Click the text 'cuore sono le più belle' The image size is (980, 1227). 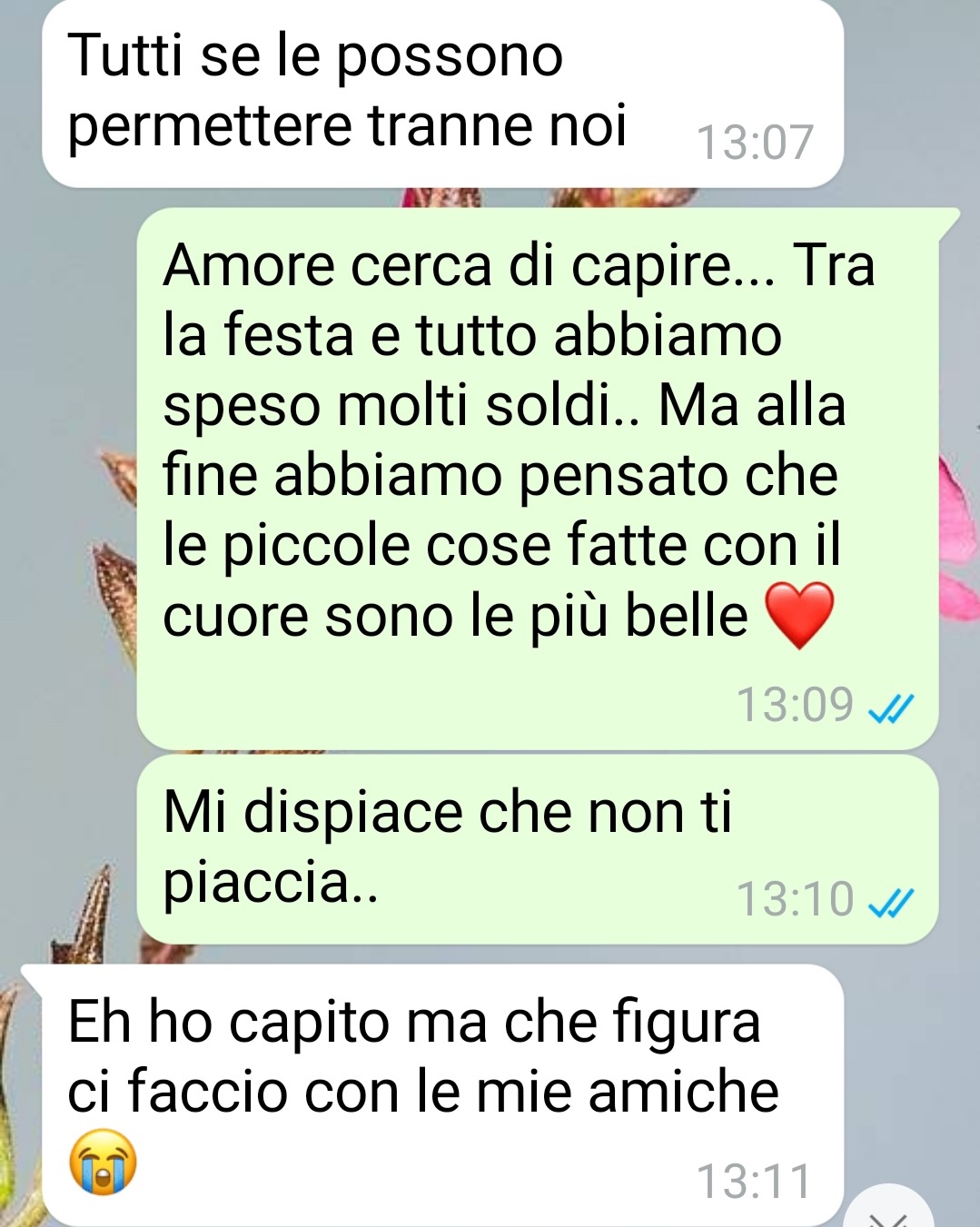pyautogui.click(x=455, y=617)
